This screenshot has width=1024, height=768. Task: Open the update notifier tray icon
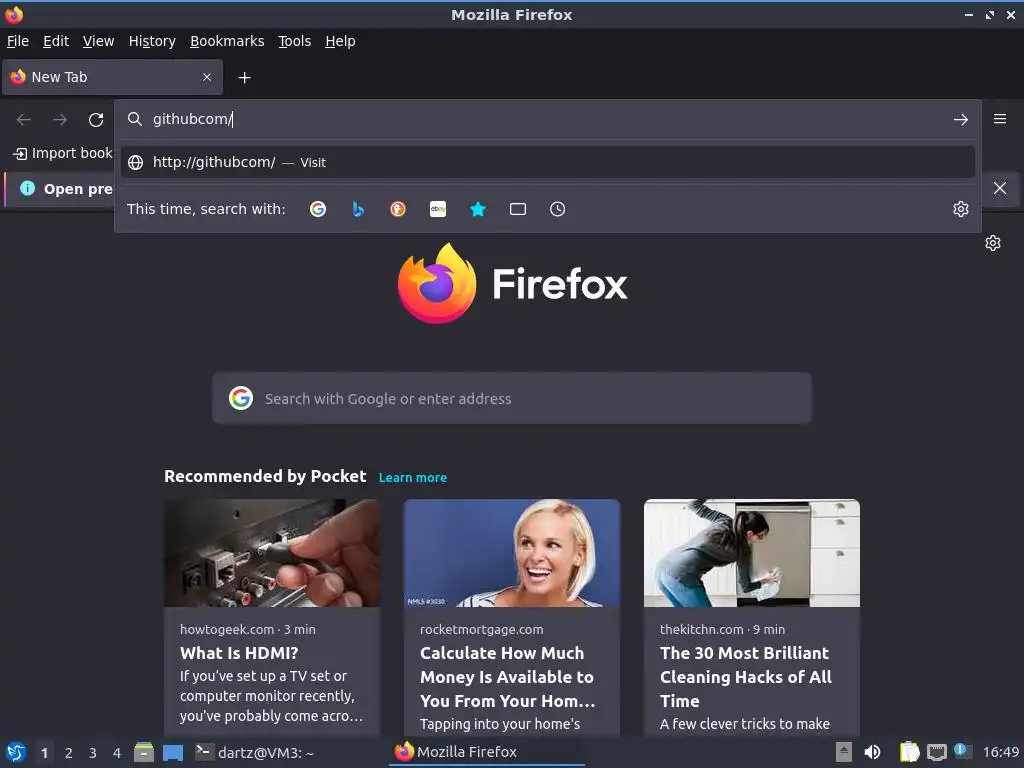pos(963,751)
